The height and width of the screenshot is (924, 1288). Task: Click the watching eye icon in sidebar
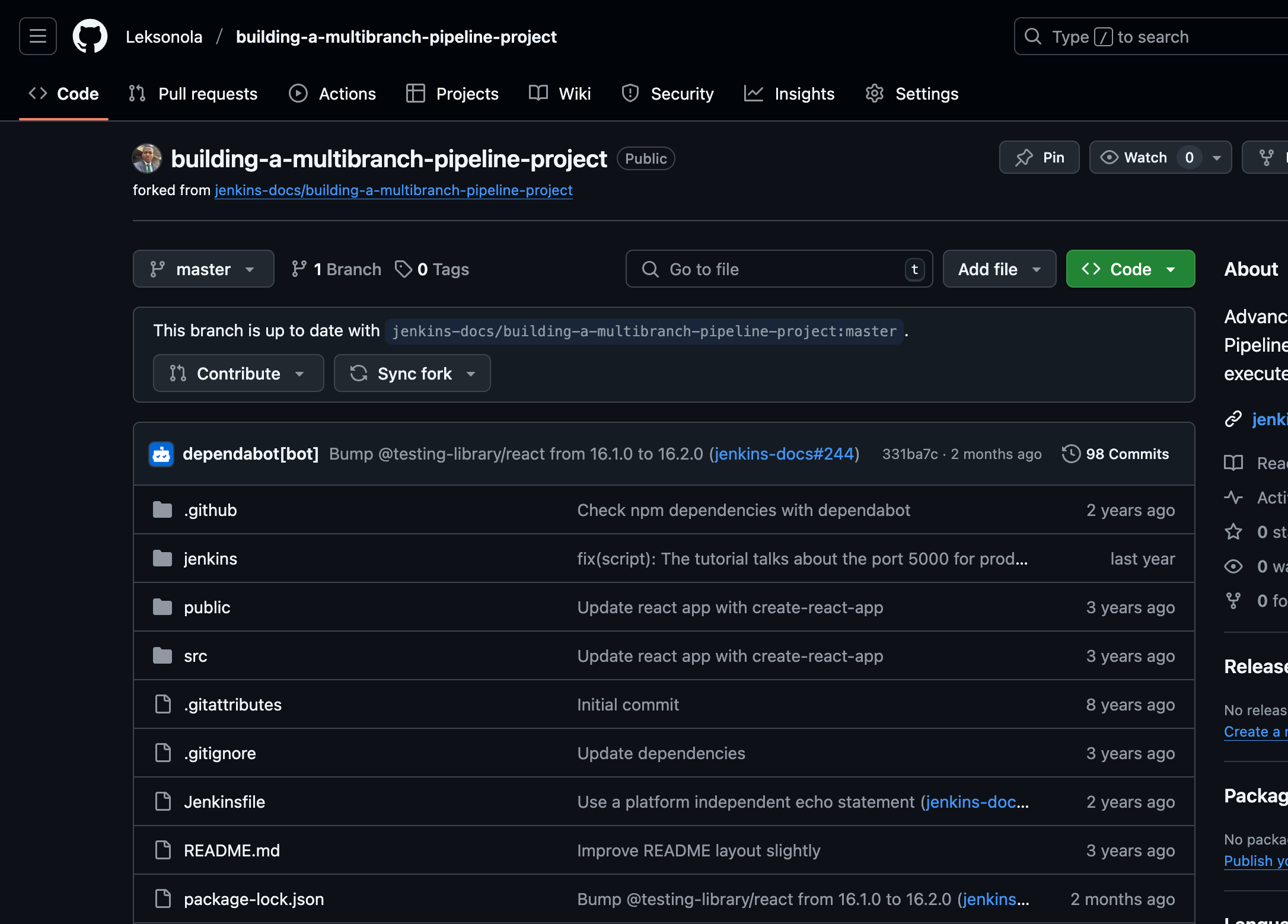point(1233,566)
